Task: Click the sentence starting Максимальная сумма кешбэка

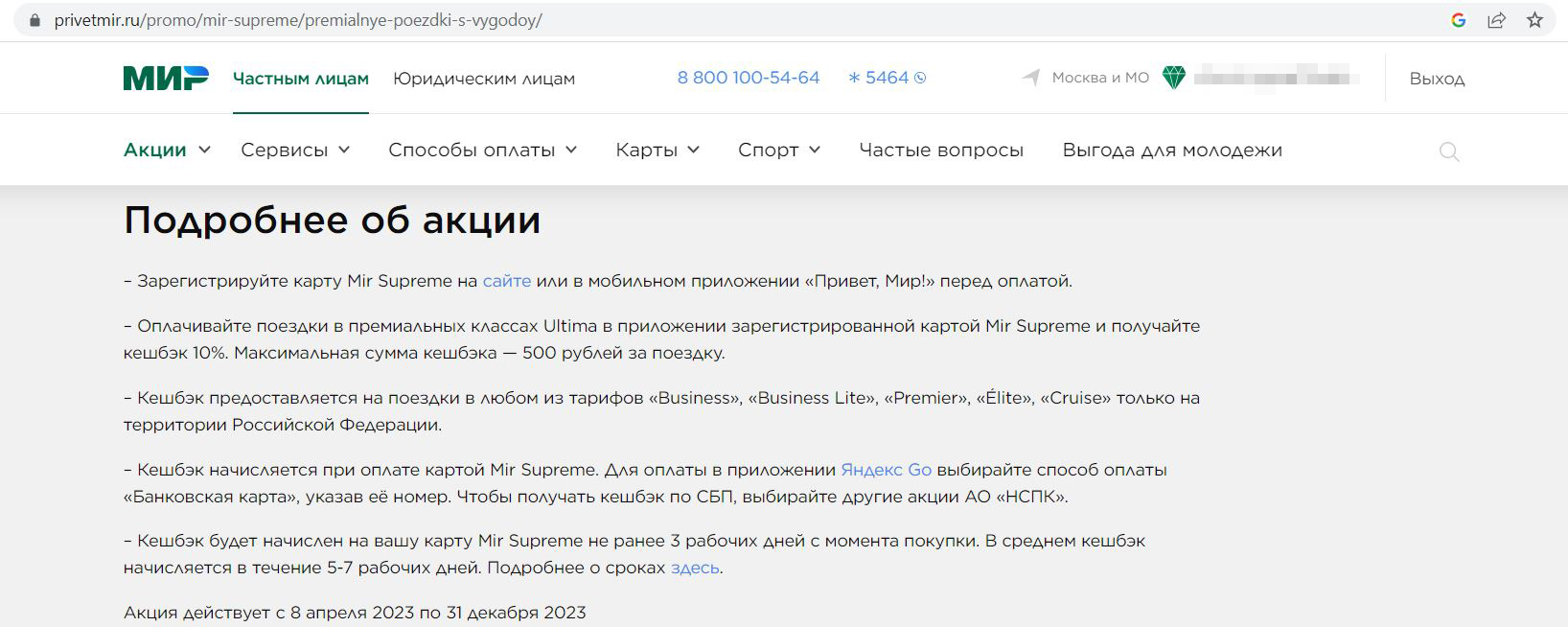Action: pos(479,353)
